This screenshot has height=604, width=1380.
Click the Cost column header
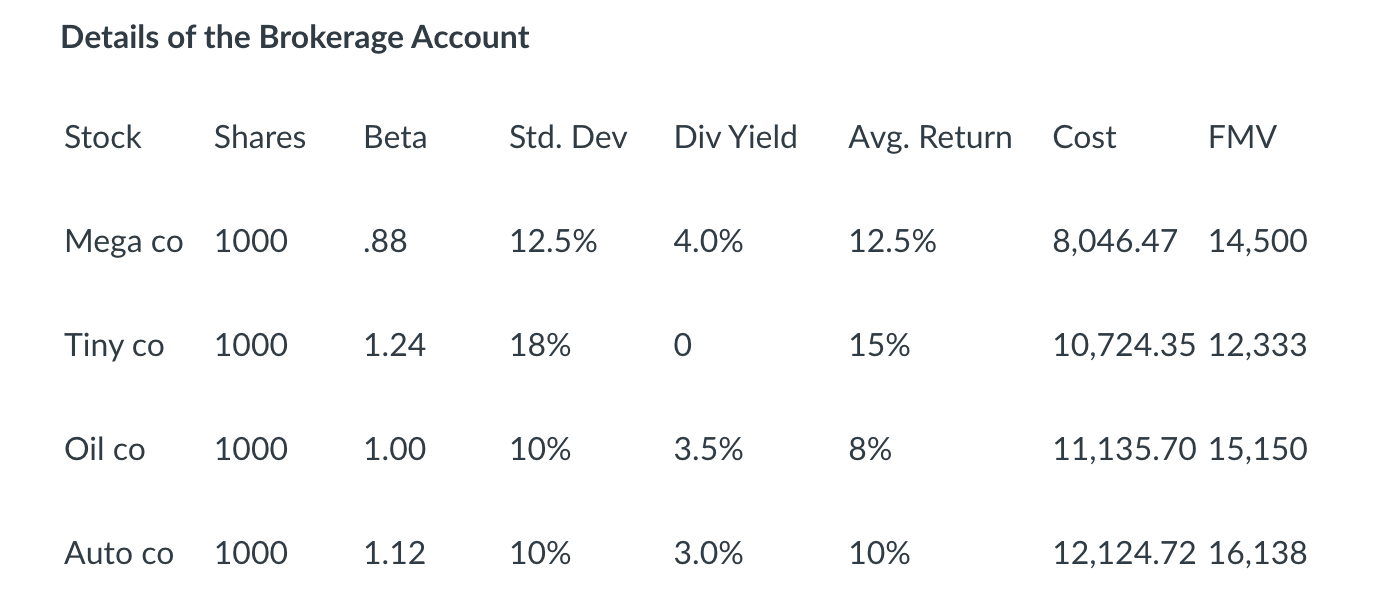click(1084, 137)
